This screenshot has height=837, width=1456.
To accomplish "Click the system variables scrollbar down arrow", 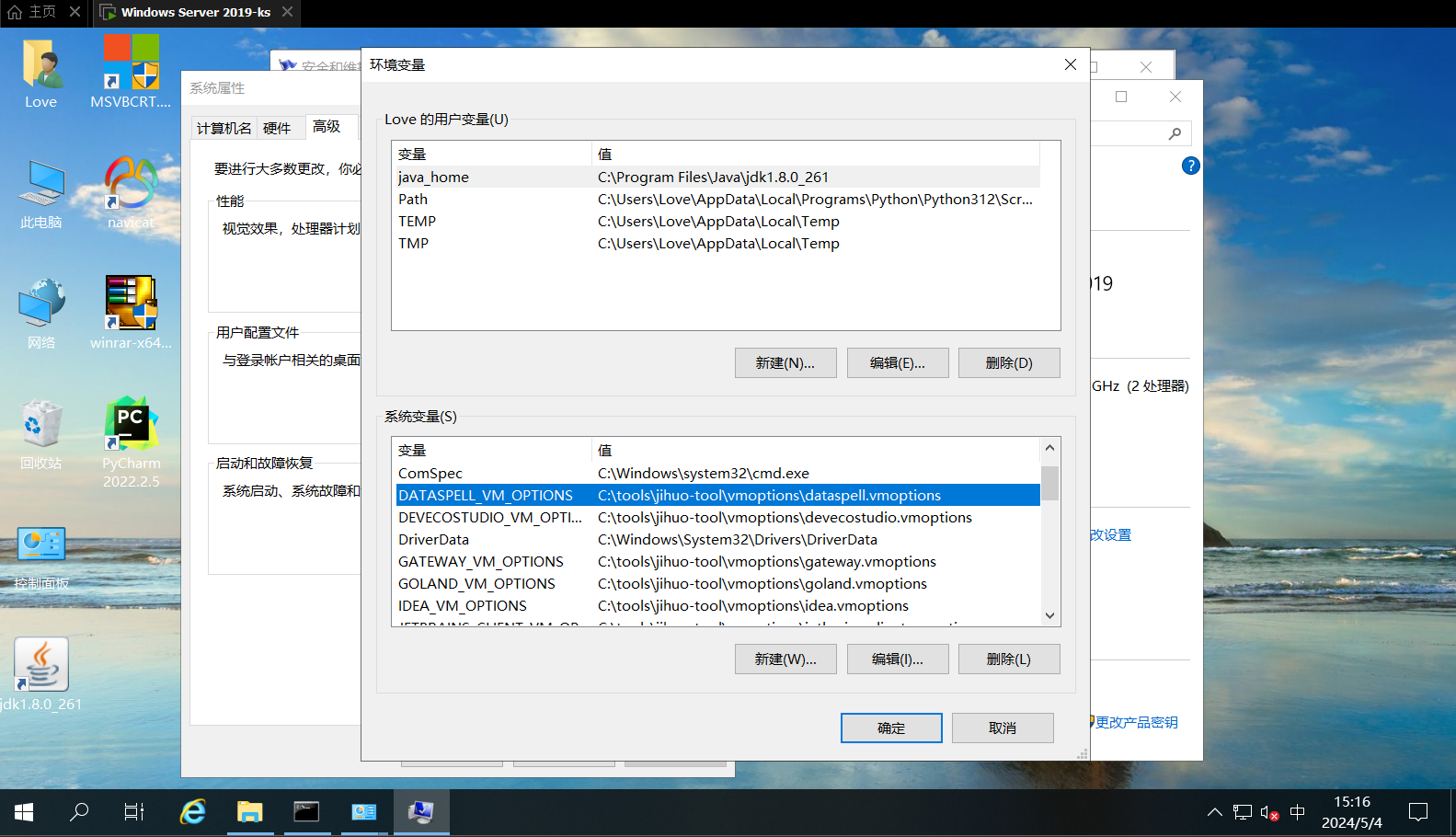I will (x=1049, y=615).
